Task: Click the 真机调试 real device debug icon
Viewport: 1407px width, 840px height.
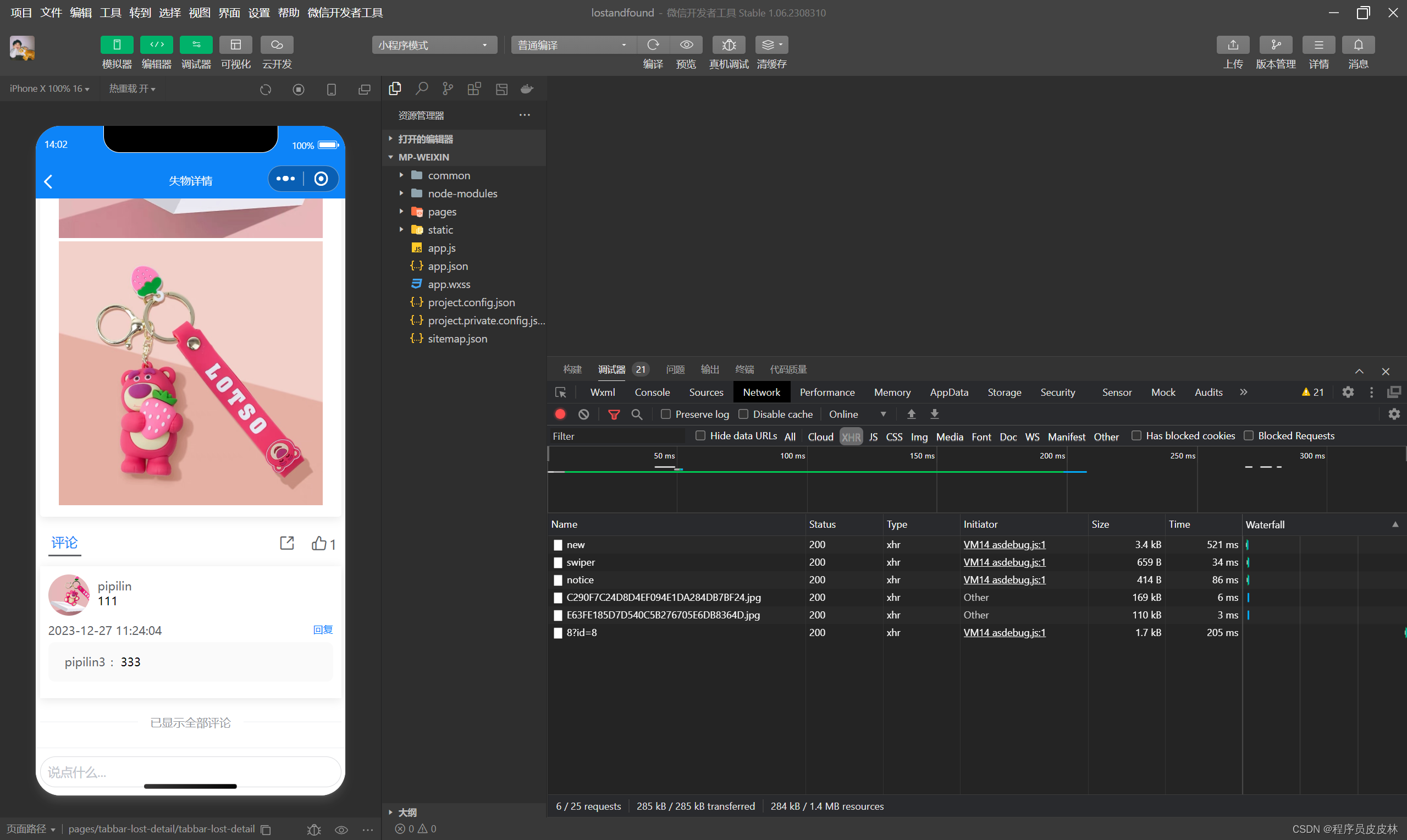Action: click(727, 46)
